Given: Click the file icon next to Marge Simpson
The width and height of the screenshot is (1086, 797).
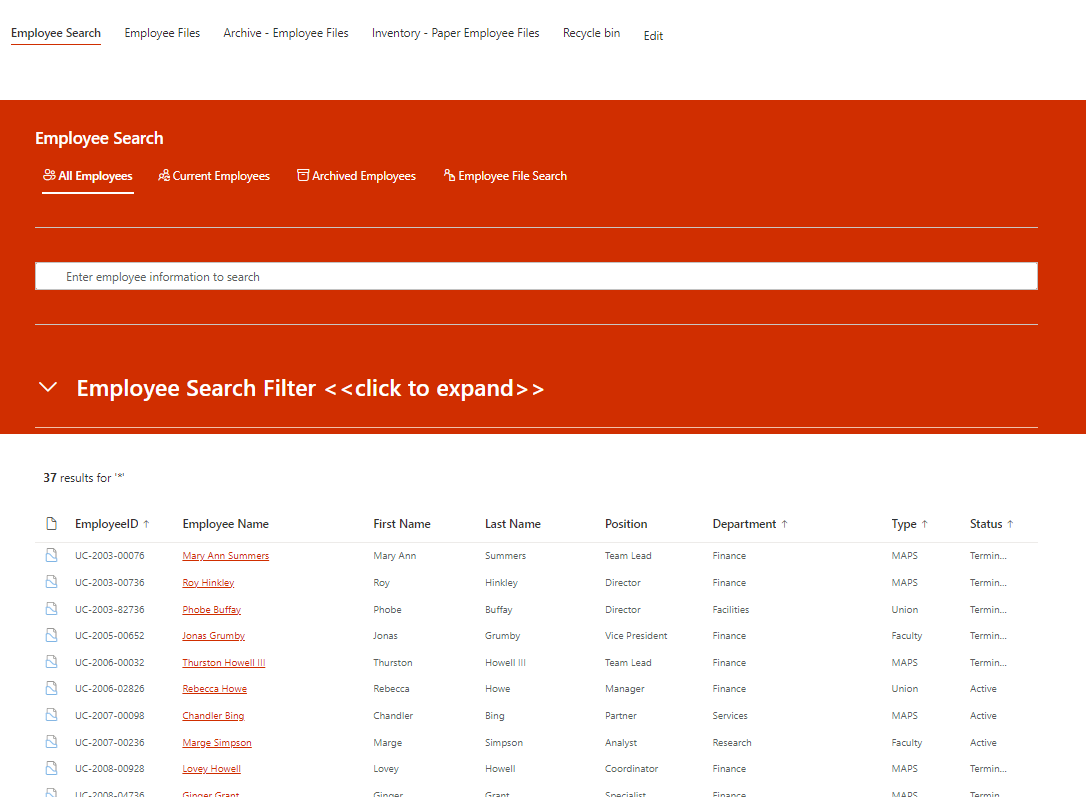Looking at the screenshot, I should click(x=51, y=742).
